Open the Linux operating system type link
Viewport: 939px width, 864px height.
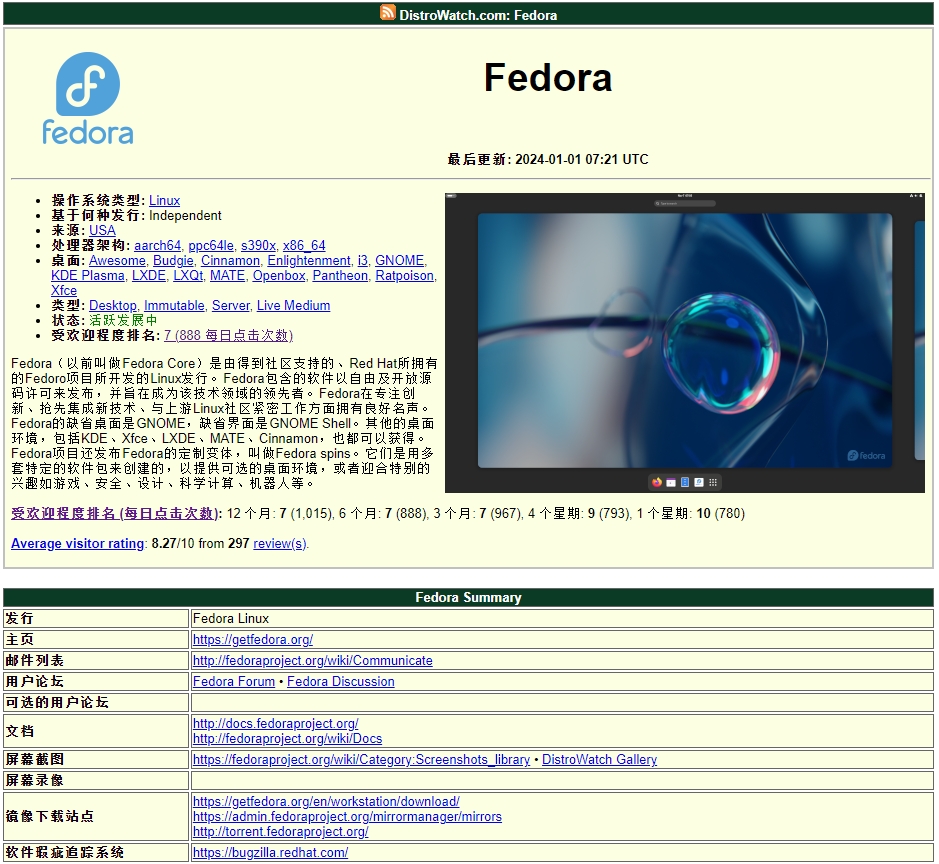[164, 201]
